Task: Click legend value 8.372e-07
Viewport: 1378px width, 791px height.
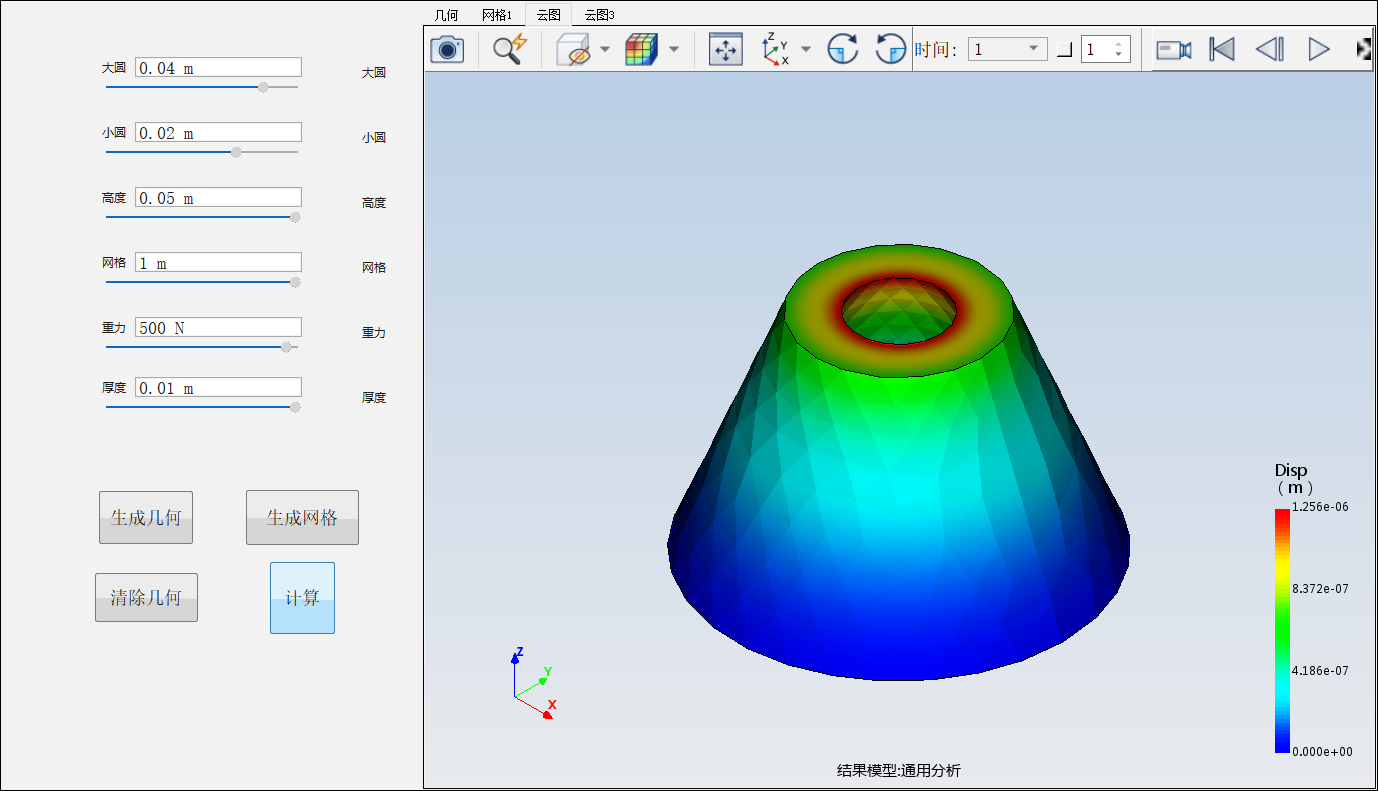Action: pyautogui.click(x=1320, y=589)
